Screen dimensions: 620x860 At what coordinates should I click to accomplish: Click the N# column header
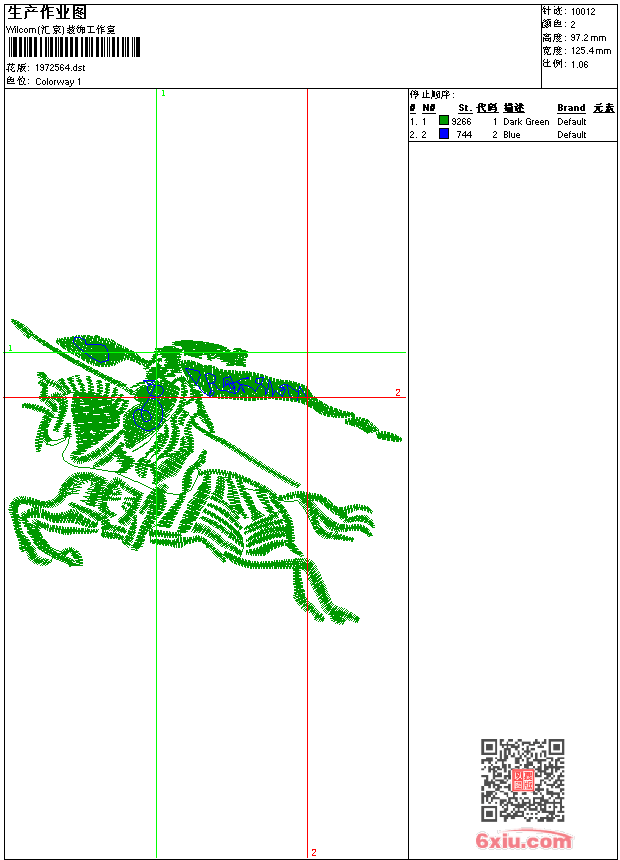429,108
